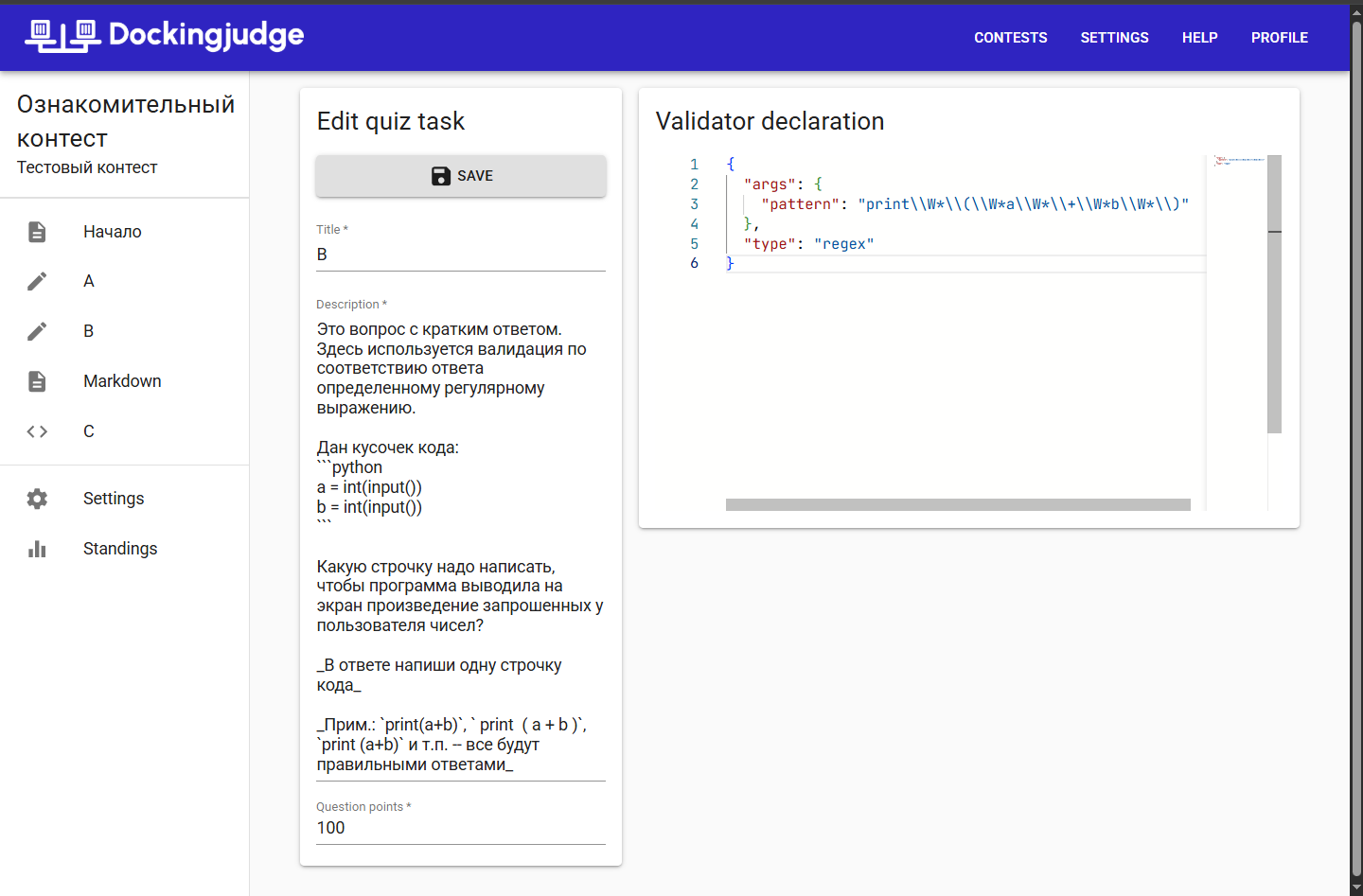Click the pencil icon beside task B
Image resolution: width=1363 pixels, height=896 pixels.
coord(37,331)
